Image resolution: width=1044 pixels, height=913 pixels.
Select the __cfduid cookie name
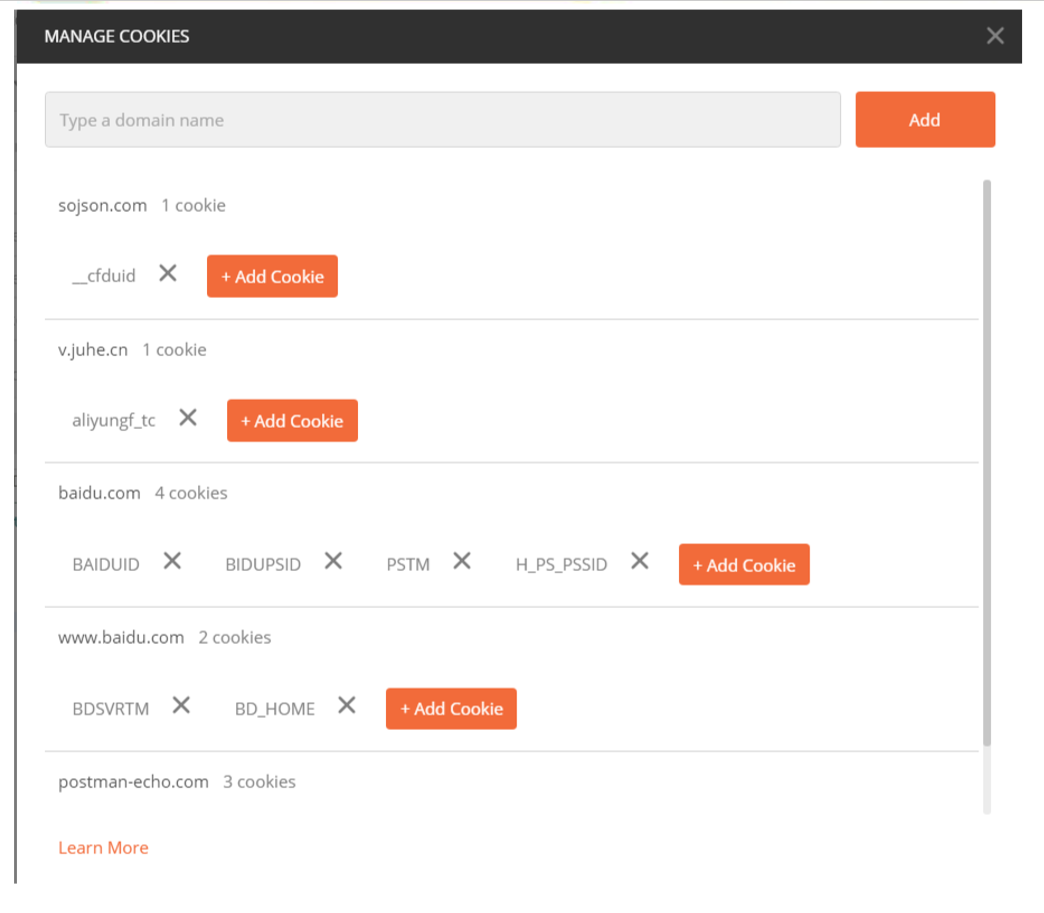click(x=104, y=277)
